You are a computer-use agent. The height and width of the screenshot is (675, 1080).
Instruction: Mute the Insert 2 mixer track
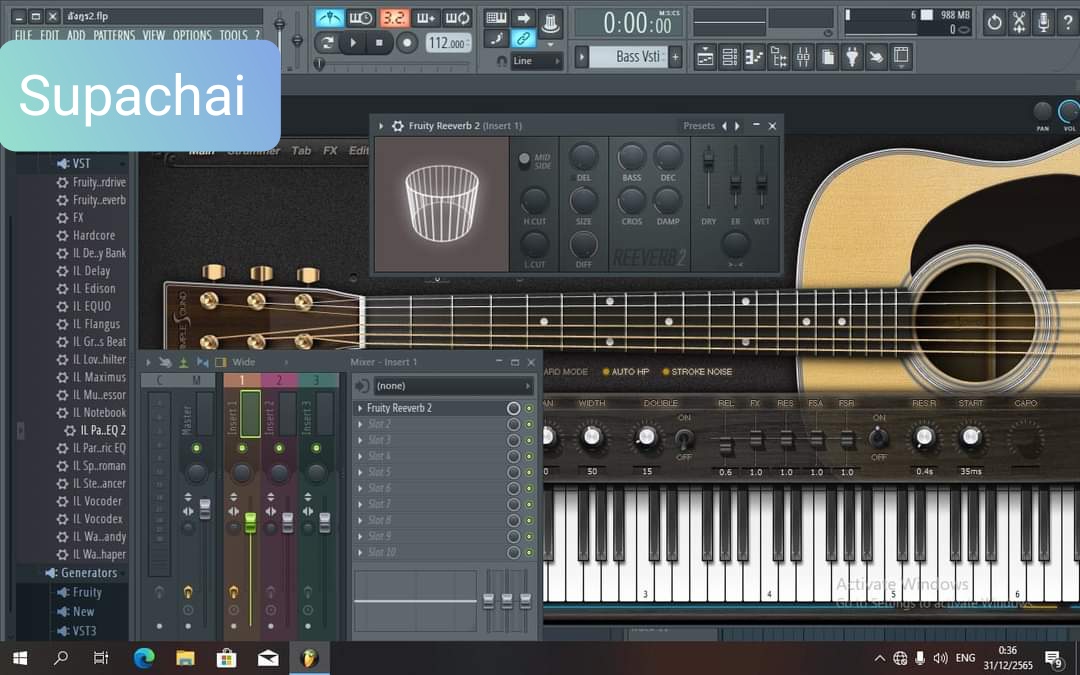[x=279, y=448]
